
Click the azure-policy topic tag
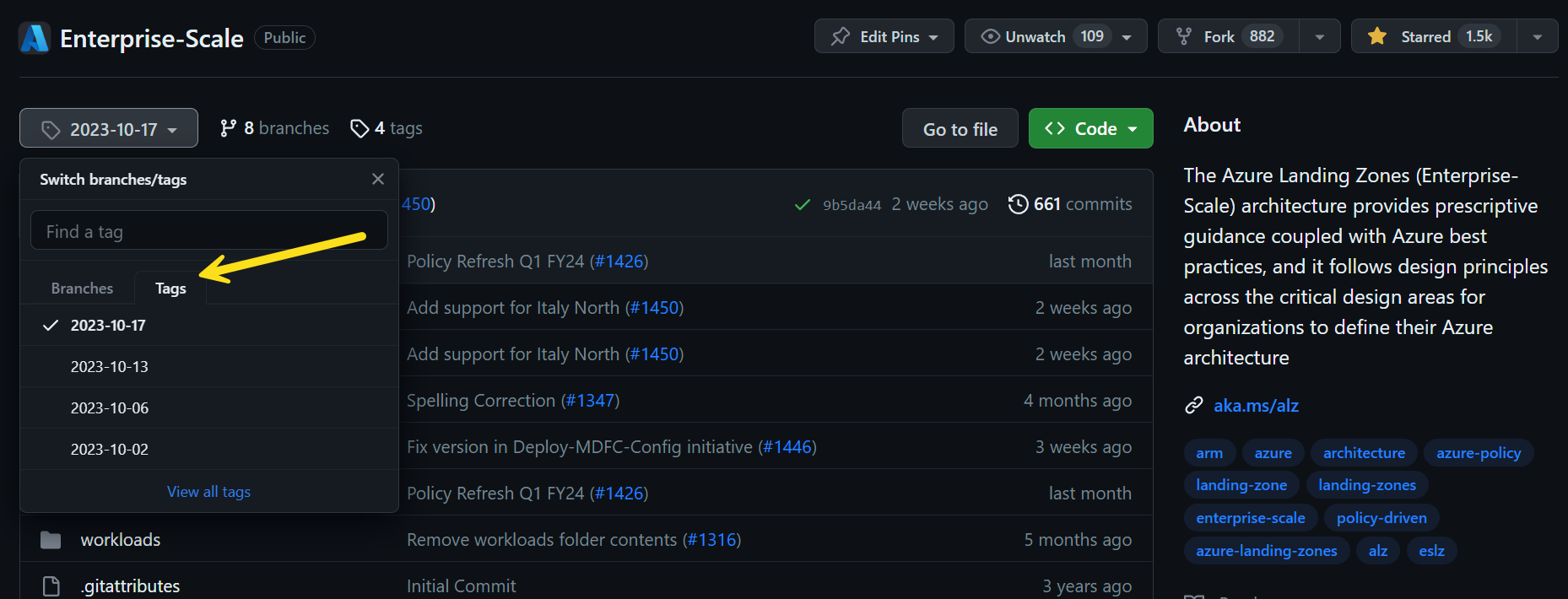pos(1479,453)
